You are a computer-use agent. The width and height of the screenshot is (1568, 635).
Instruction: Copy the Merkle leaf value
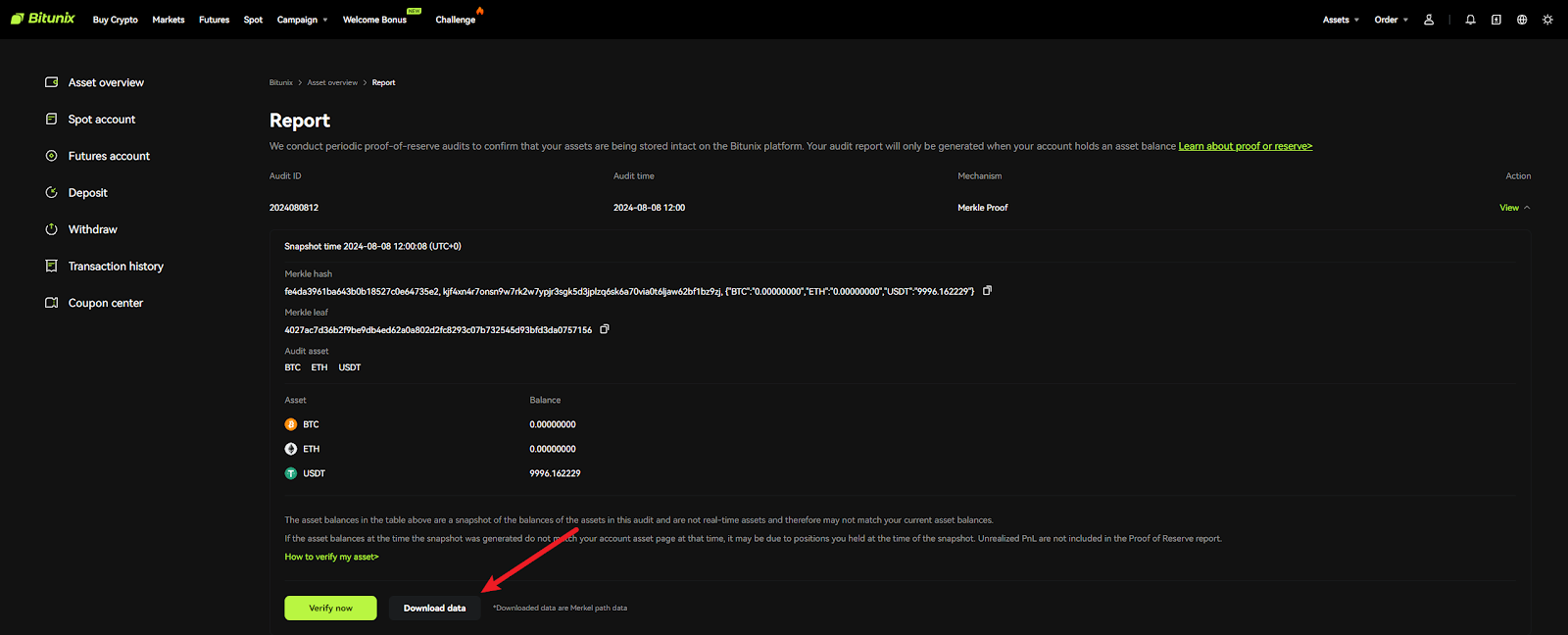(x=605, y=329)
